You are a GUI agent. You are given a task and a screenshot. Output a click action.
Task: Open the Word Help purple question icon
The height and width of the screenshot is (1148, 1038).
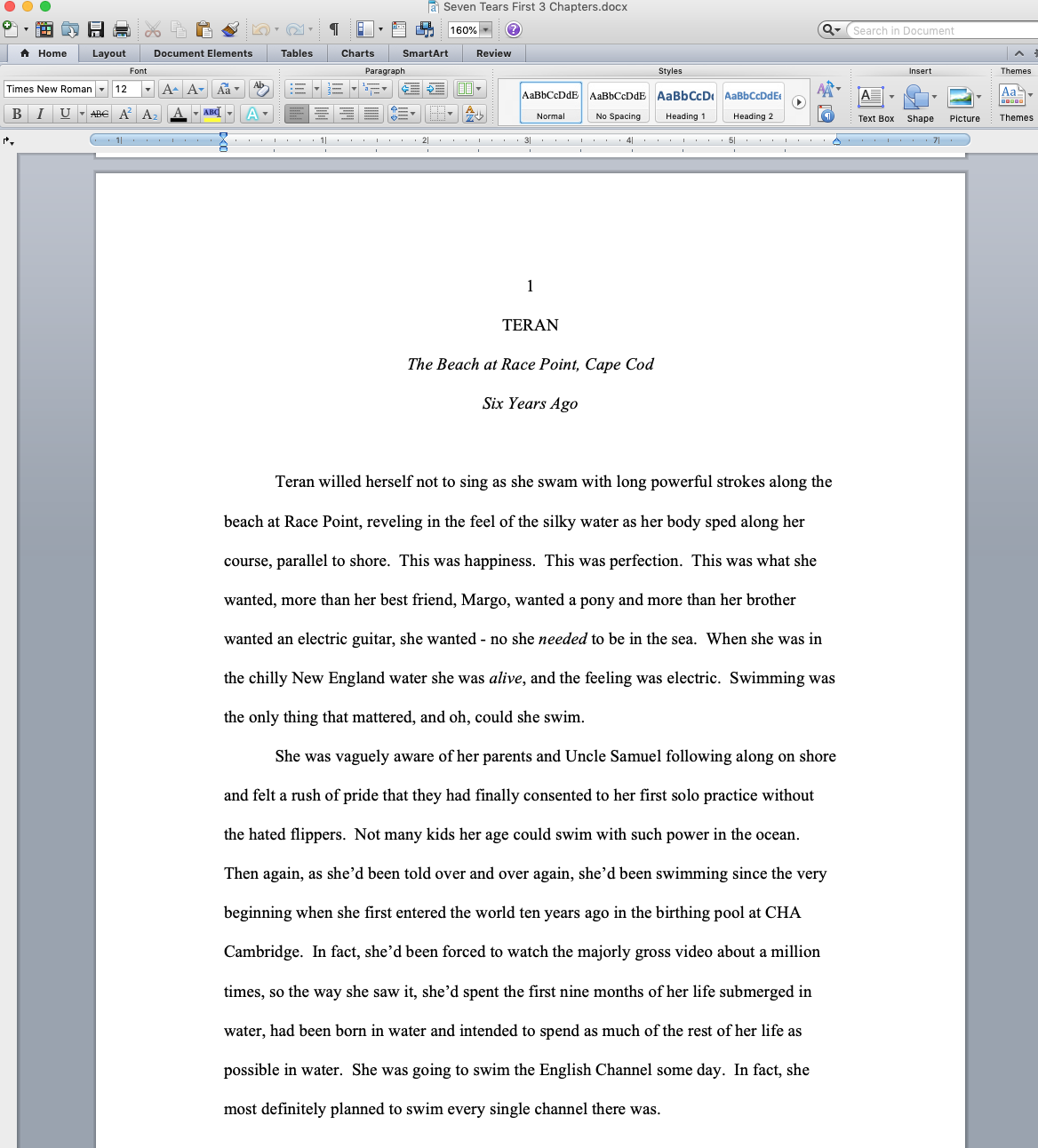(x=514, y=29)
